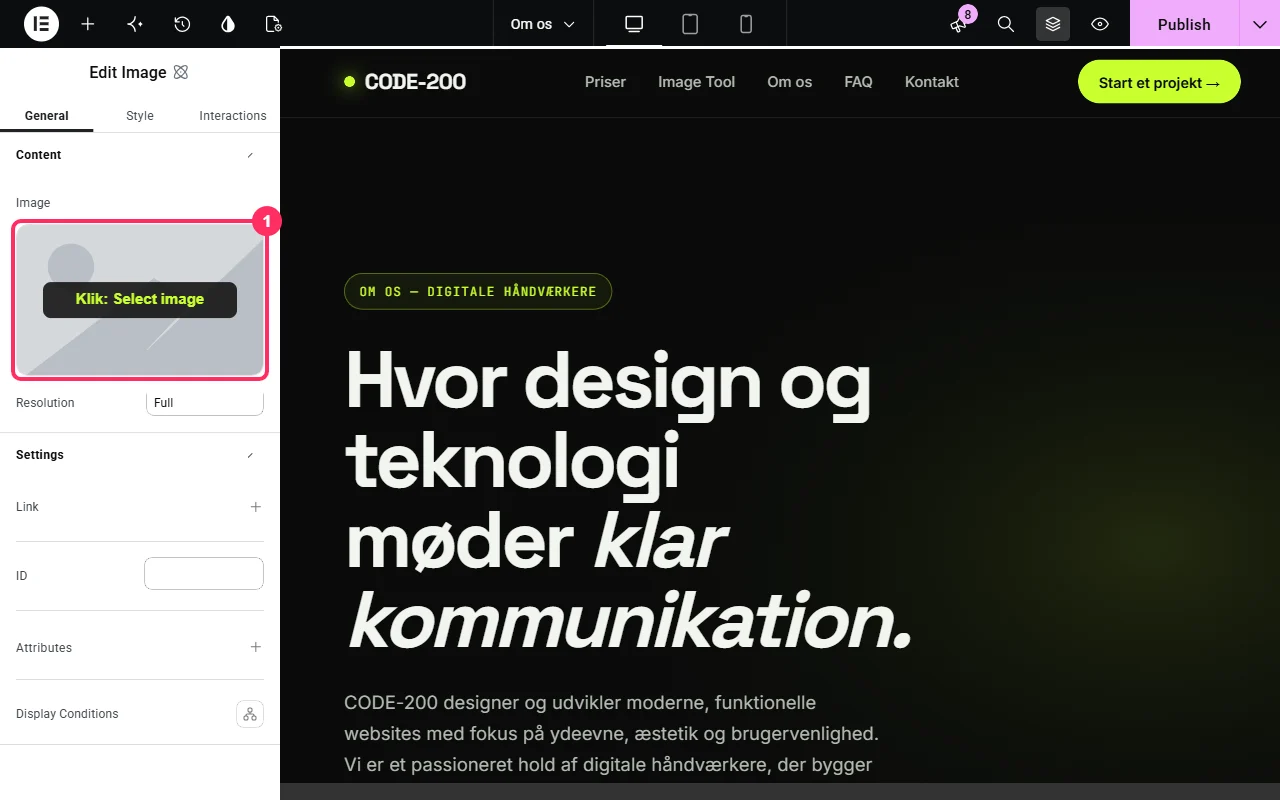Toggle the structure layers panel

point(1053,24)
